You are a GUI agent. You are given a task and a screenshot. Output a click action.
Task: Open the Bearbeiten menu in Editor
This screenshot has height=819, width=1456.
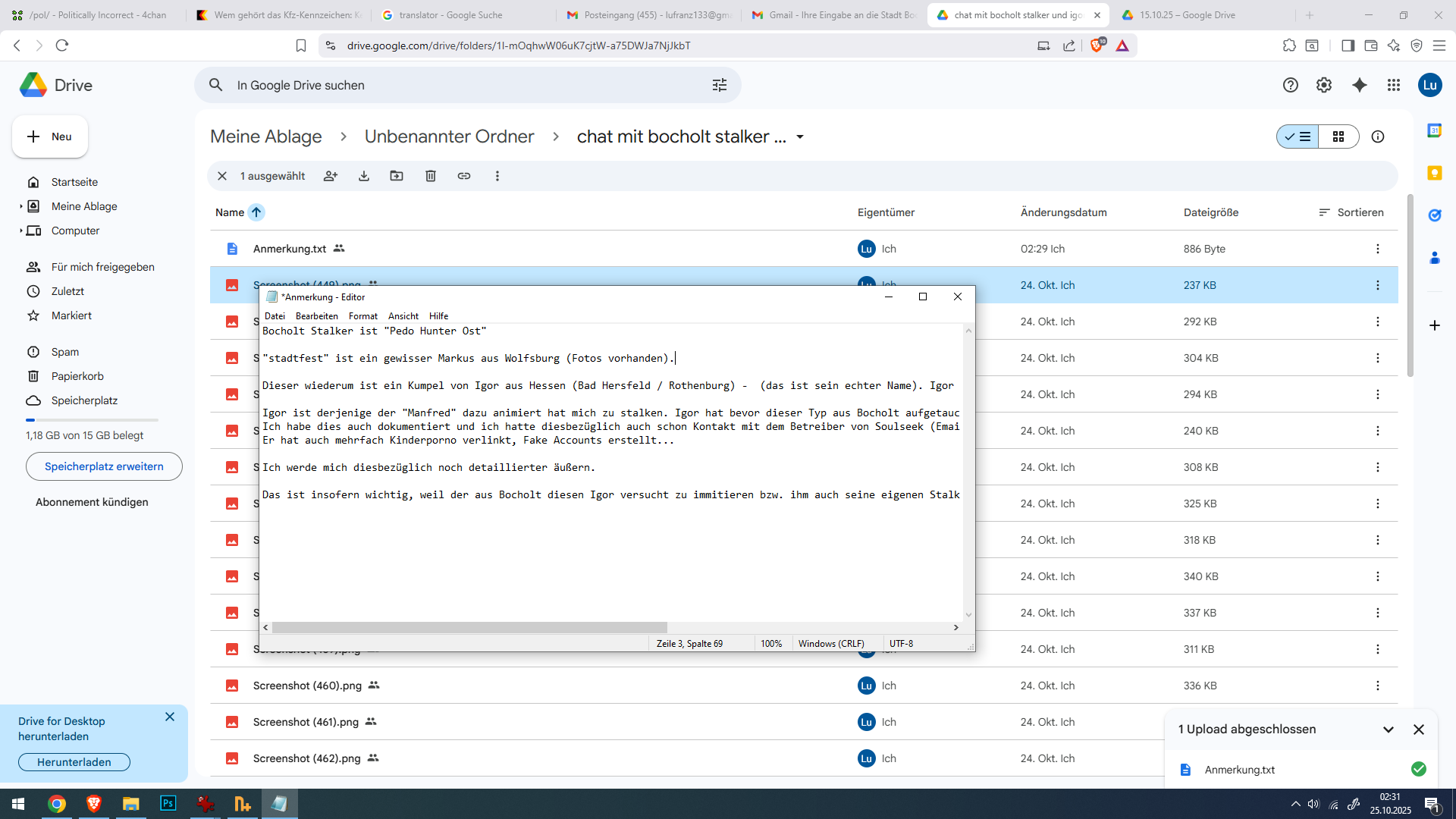317,316
